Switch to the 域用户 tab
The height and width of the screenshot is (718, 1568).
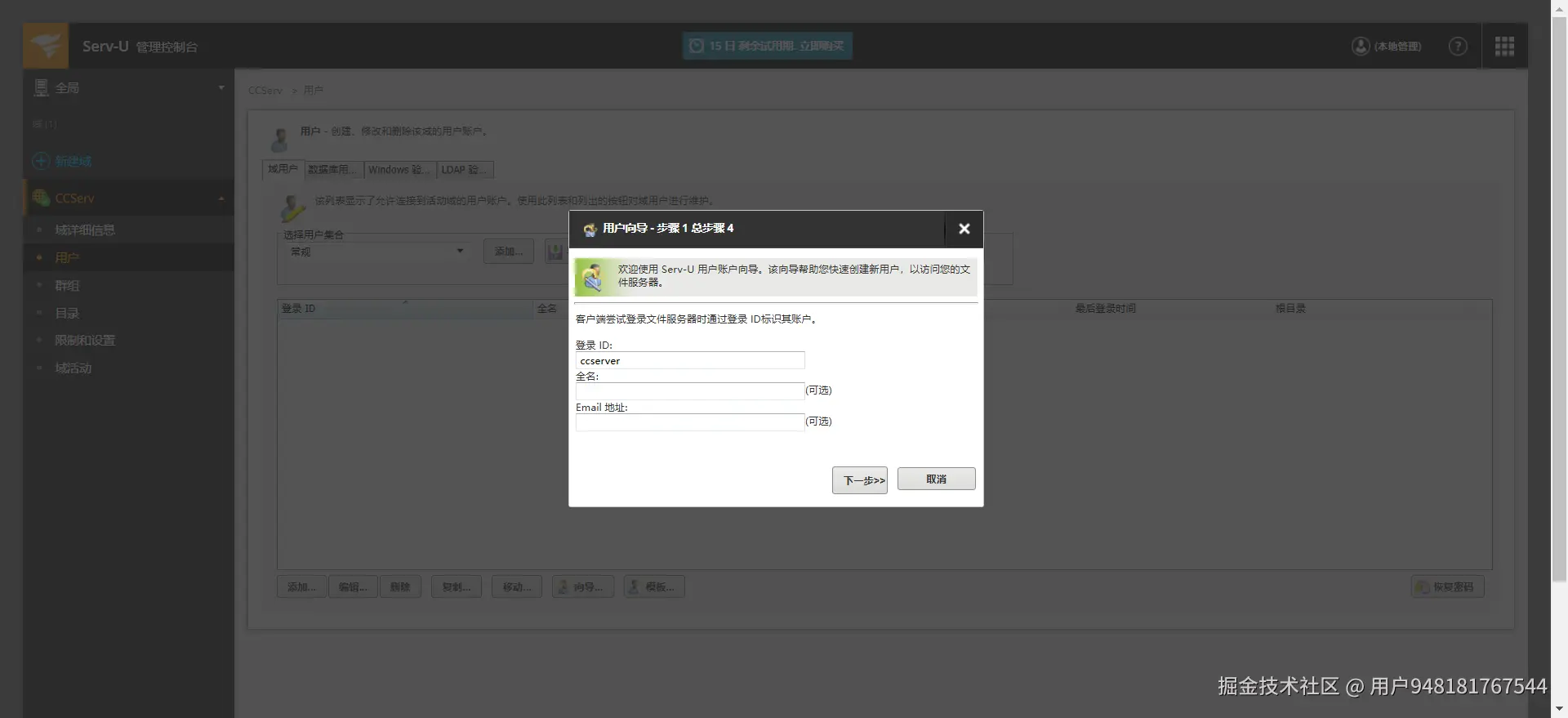pyautogui.click(x=283, y=169)
